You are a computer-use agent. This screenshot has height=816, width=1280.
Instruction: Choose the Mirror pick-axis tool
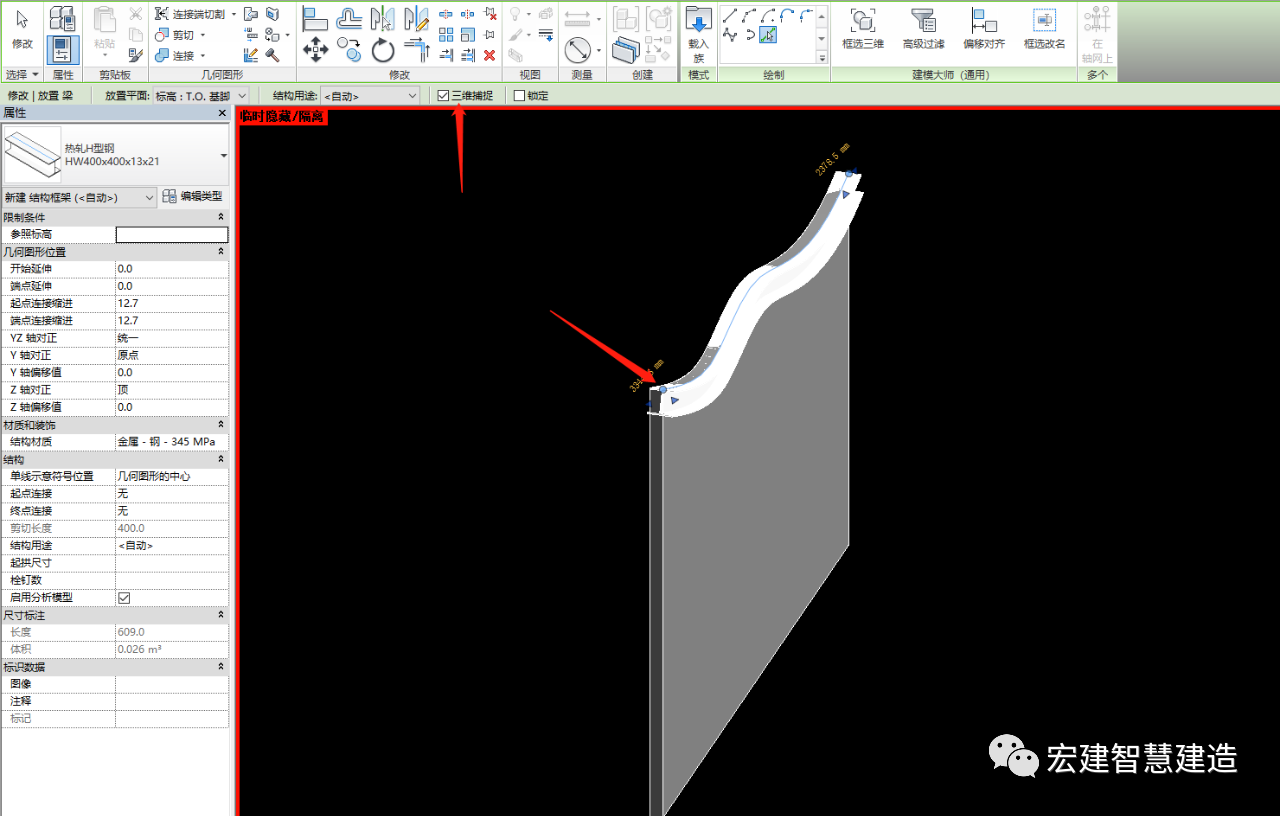click(382, 18)
